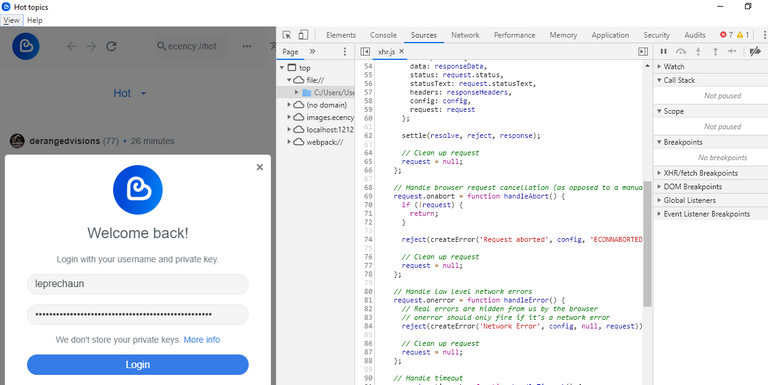The width and height of the screenshot is (768, 385).
Task: Open the Audits tab
Action: tap(695, 35)
